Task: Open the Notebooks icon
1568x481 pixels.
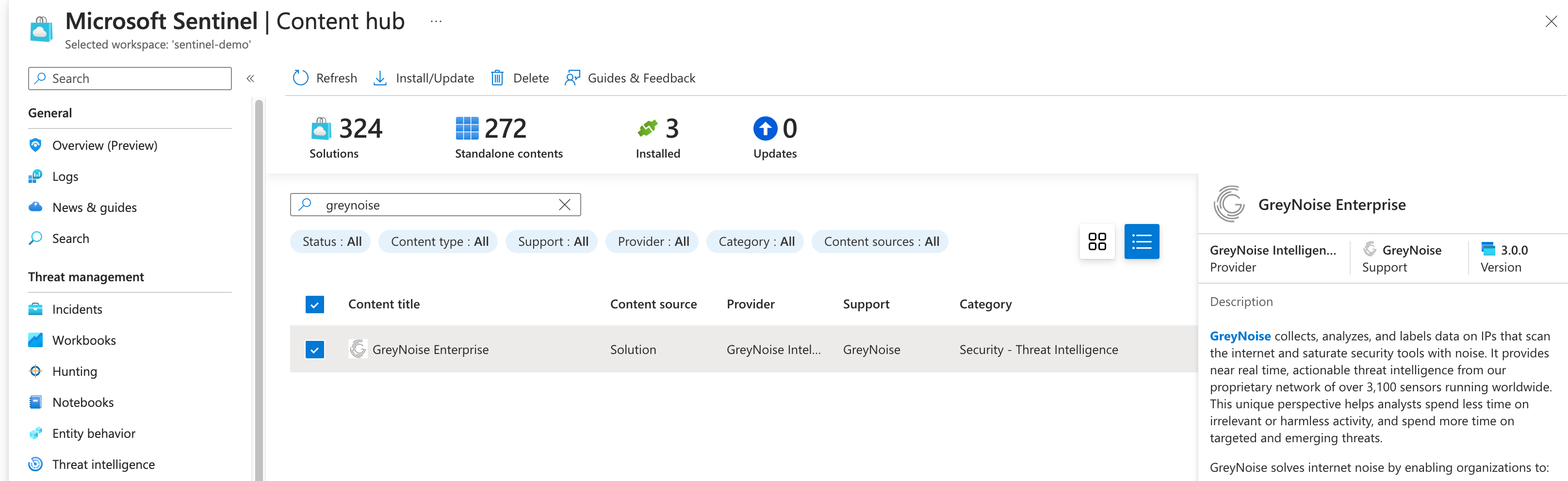Action: 35,402
